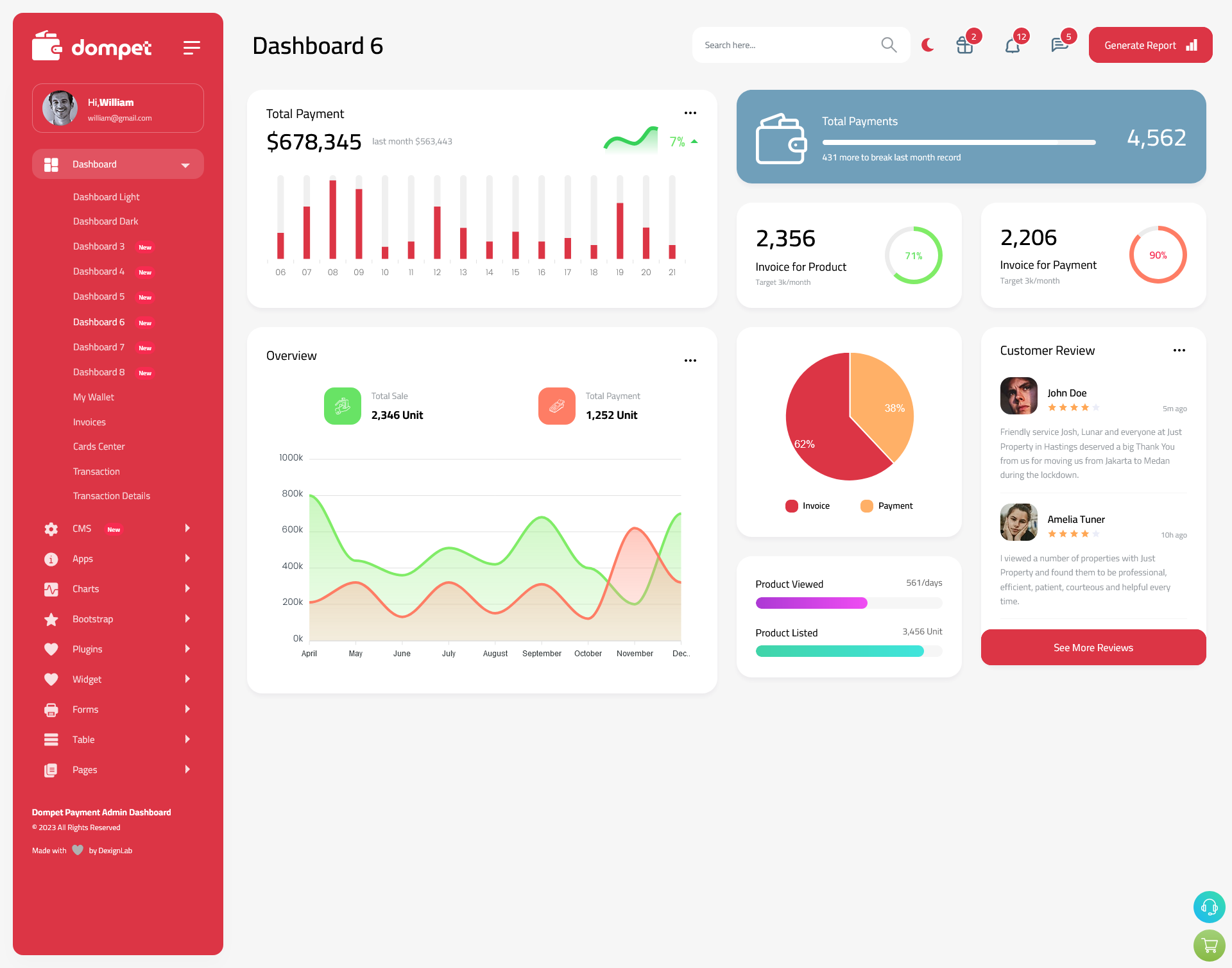Expand the Charts sidebar section
1232x968 pixels.
pyautogui.click(x=113, y=589)
